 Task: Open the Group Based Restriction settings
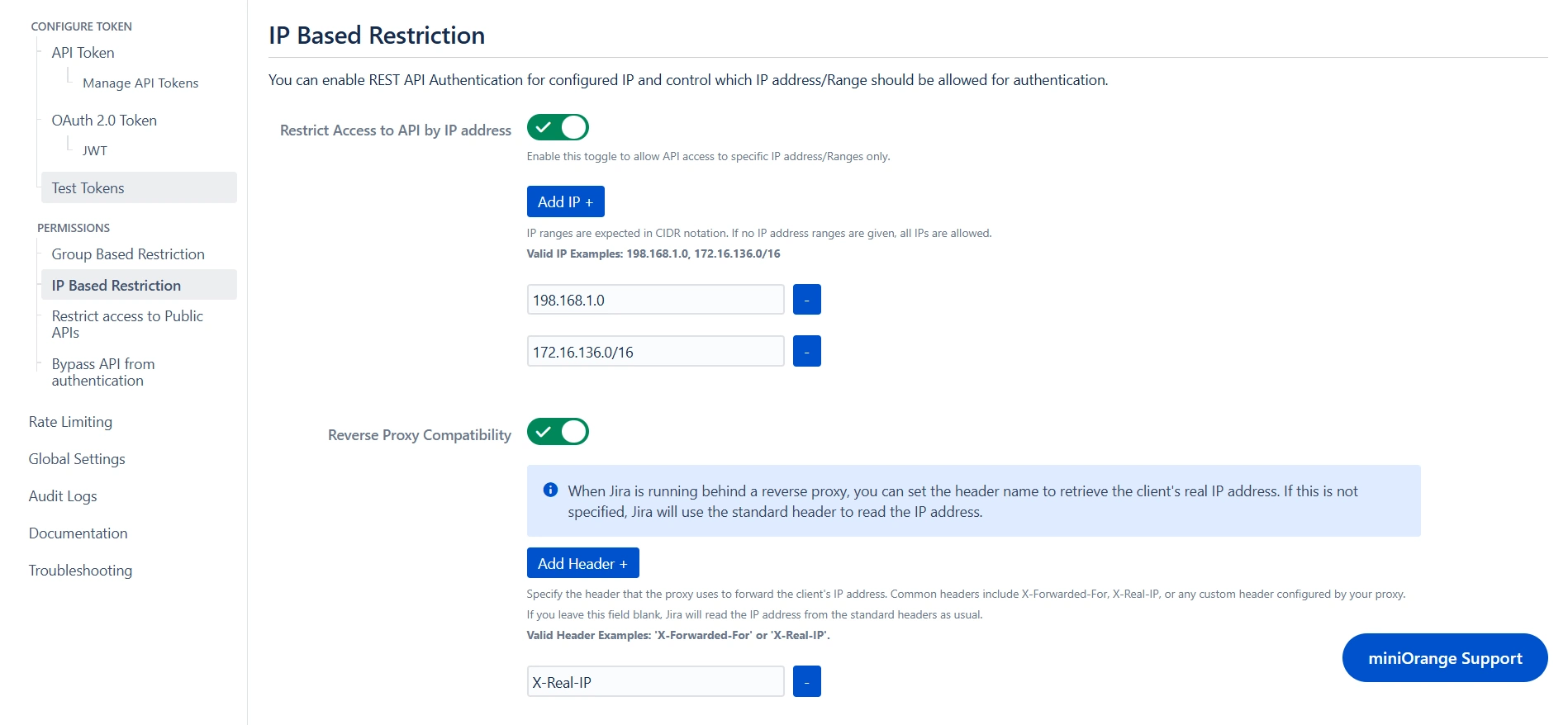click(128, 254)
